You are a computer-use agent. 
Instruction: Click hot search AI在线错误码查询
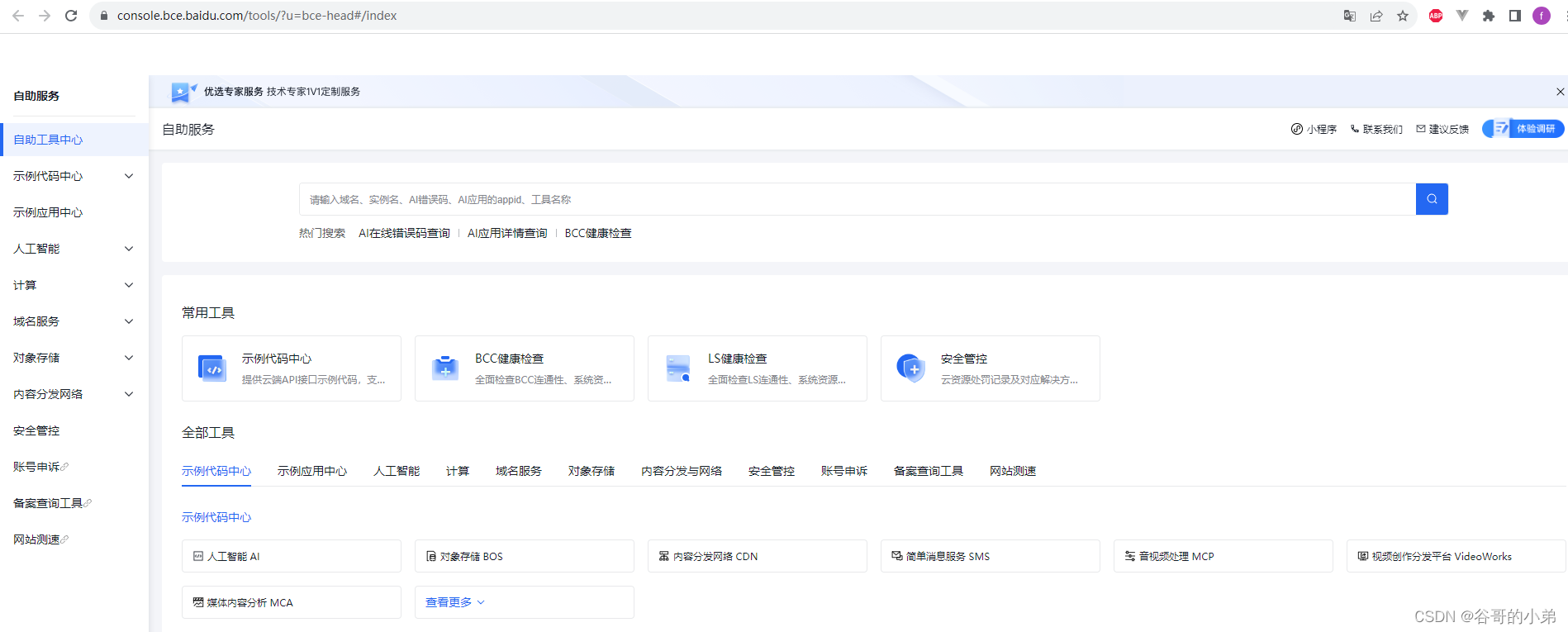pyautogui.click(x=404, y=233)
